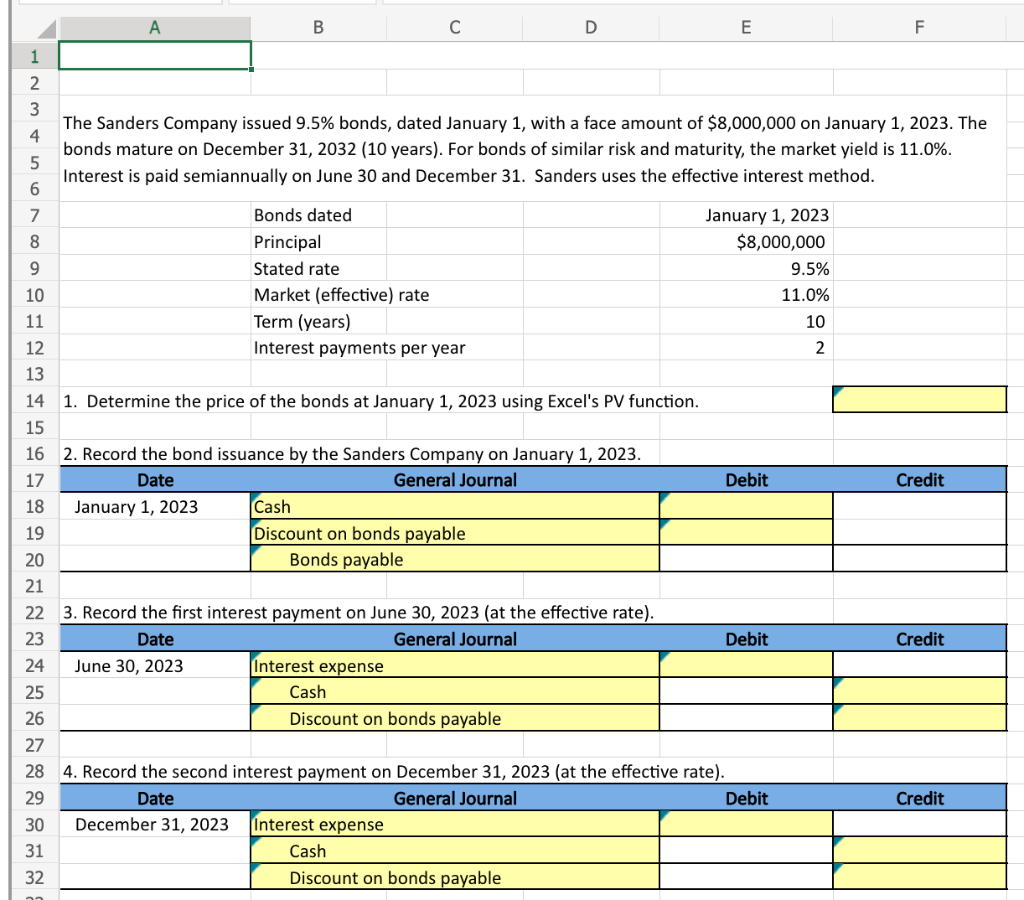Screen dimensions: 1024x900
Task: Select the 'Date' header in row 29
Action: [x=155, y=798]
